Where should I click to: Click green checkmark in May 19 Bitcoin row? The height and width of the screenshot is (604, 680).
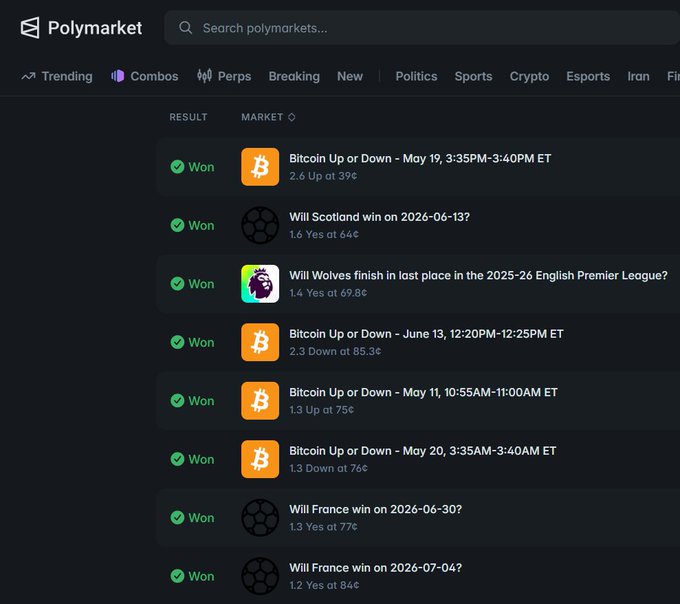coord(177,167)
